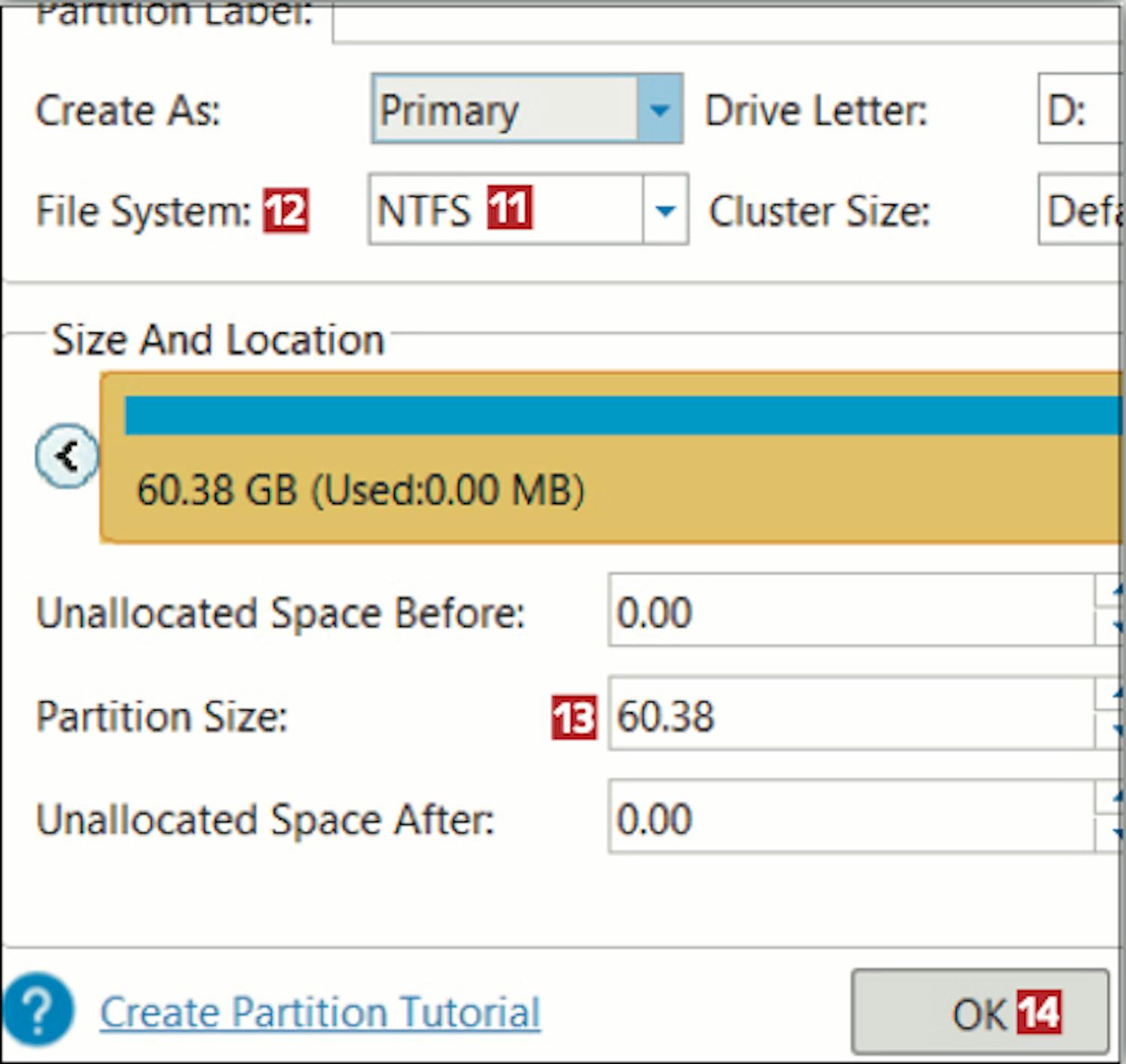
Task: Click the Unallocated Space After field
Action: click(x=850, y=816)
